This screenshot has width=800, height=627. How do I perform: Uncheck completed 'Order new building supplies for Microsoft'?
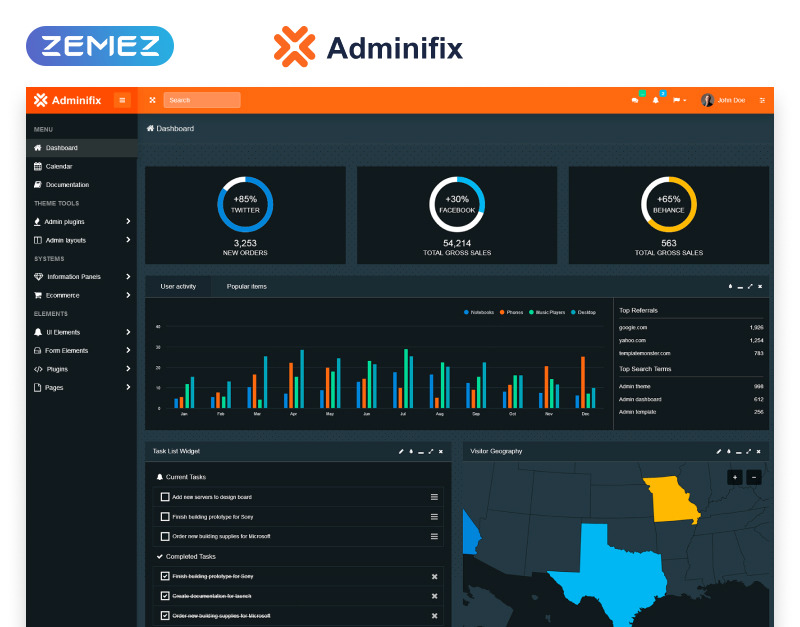point(165,615)
